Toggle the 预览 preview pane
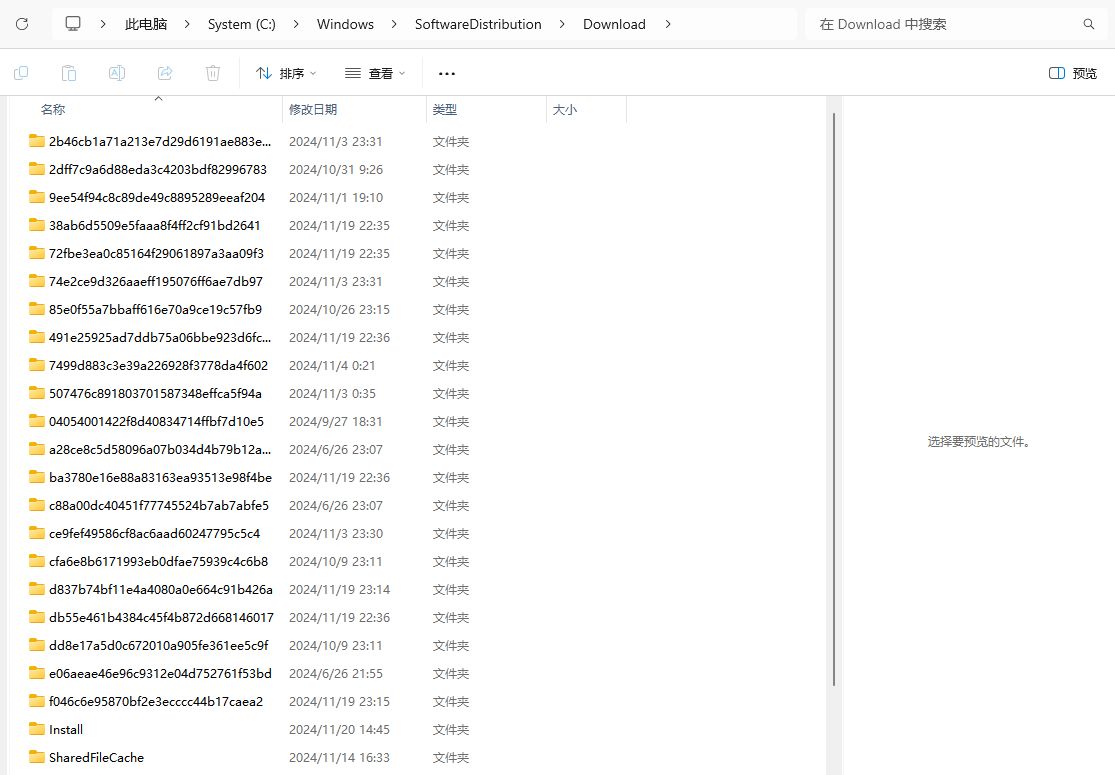 1073,73
